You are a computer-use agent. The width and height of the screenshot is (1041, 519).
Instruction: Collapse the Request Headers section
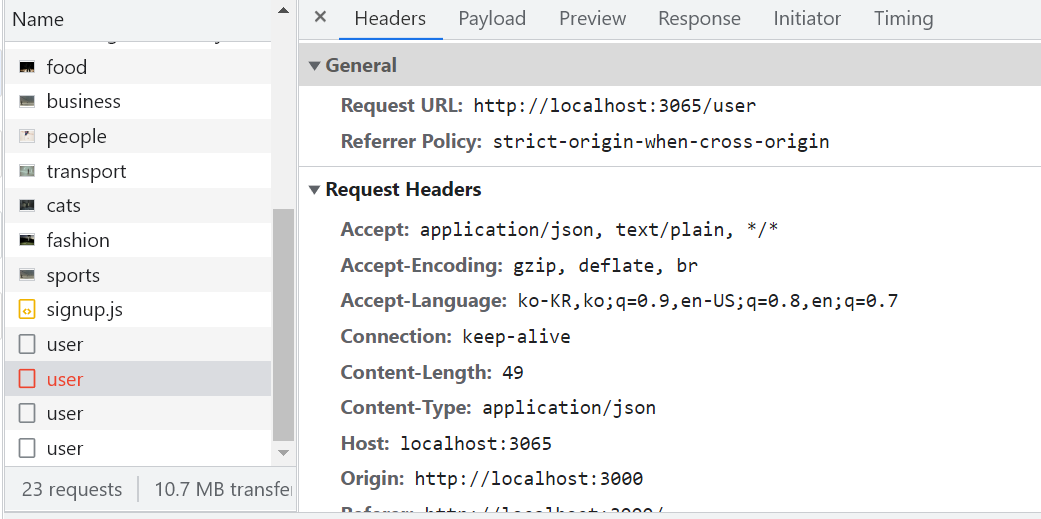315,190
